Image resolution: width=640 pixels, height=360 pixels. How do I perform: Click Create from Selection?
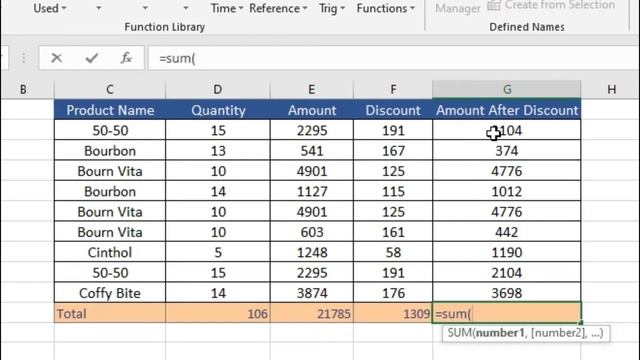pos(551,5)
